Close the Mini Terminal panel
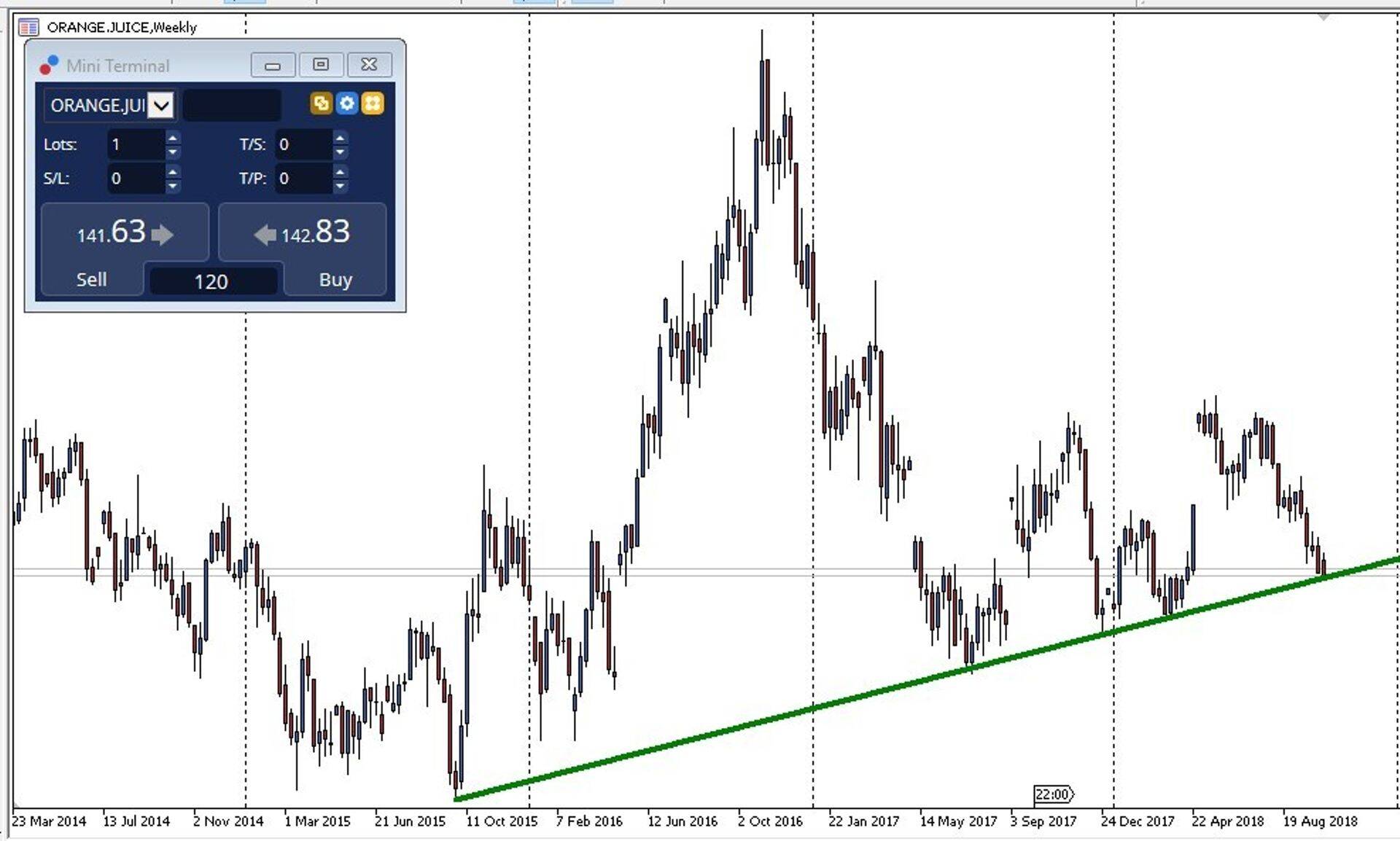 pos(369,65)
